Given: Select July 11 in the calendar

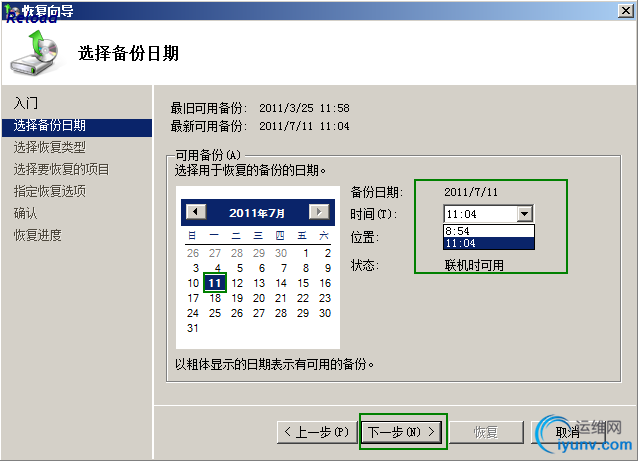Looking at the screenshot, I should [x=215, y=283].
